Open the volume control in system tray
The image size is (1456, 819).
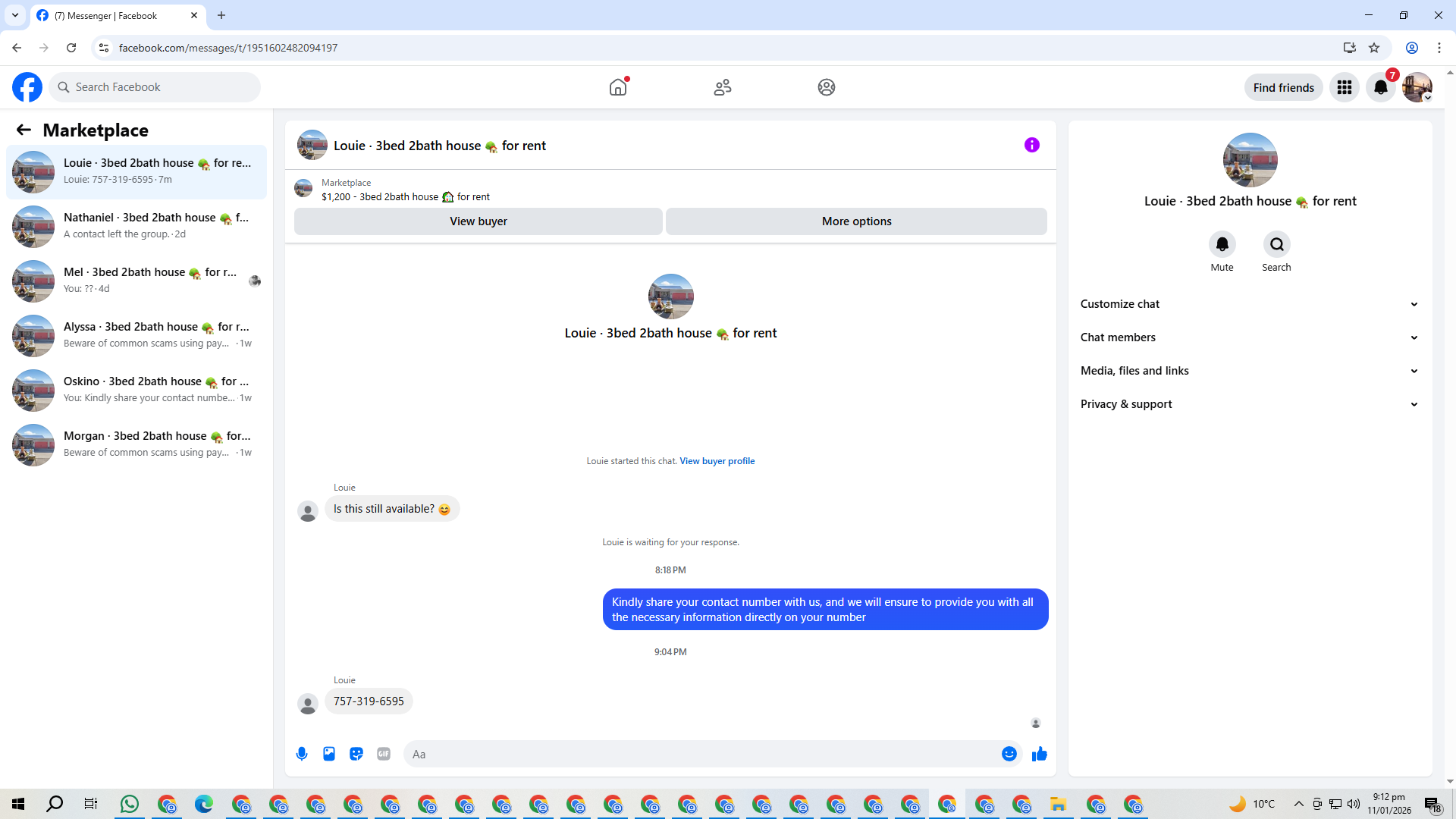coord(1354,804)
